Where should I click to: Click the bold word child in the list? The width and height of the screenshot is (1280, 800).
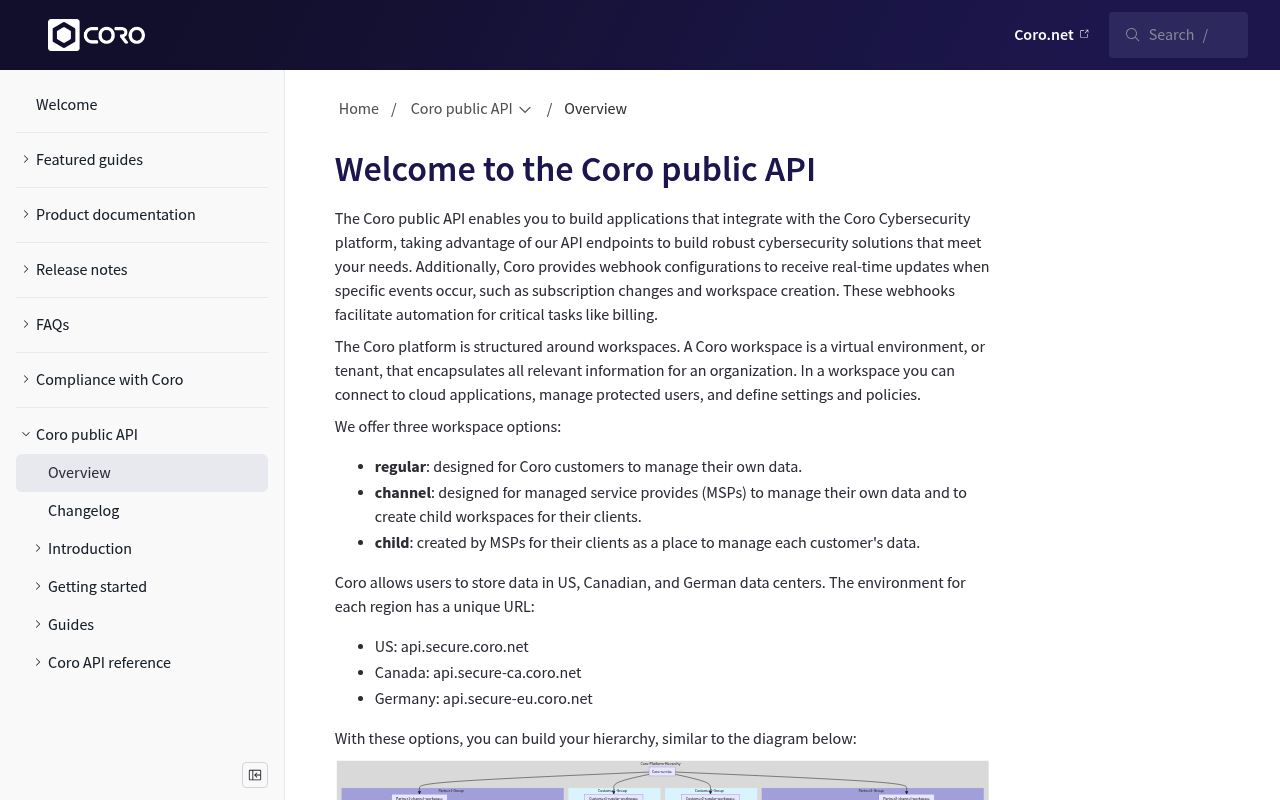(392, 543)
